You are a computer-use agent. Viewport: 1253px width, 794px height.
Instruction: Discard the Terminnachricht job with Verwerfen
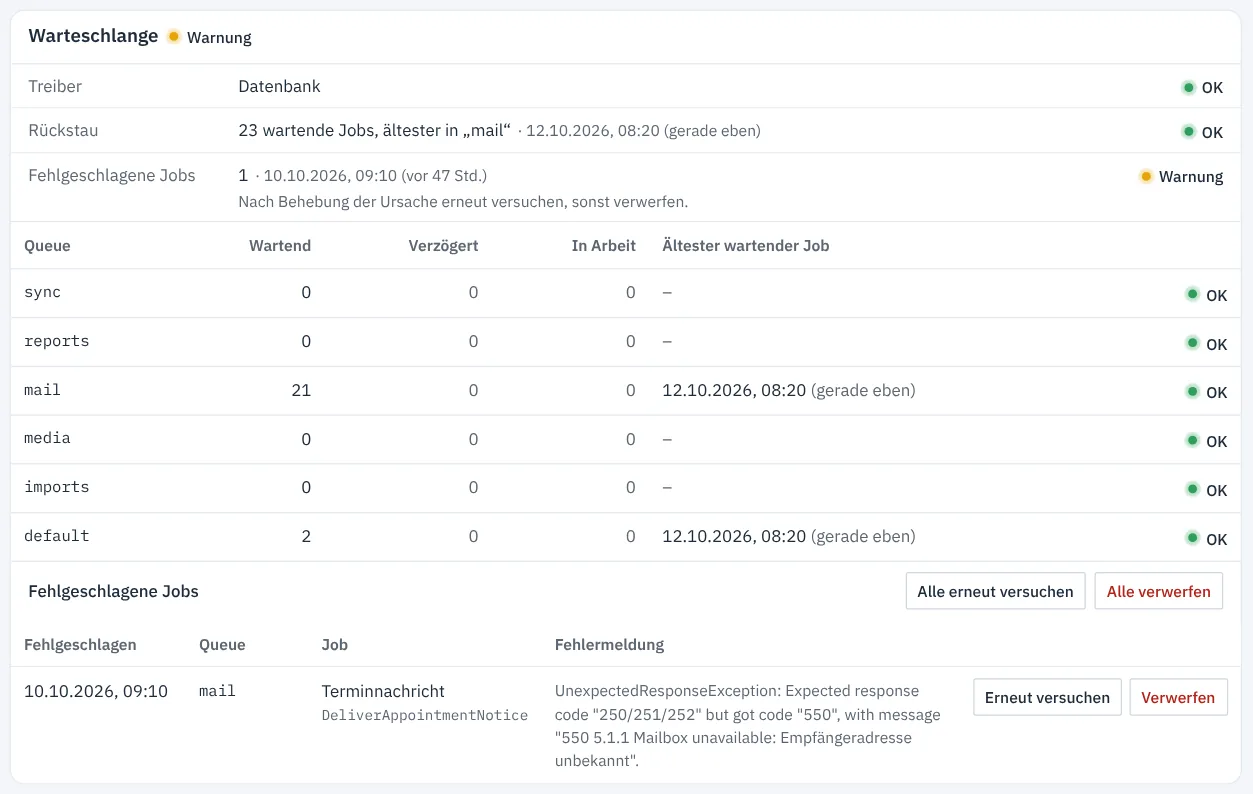(x=1178, y=697)
